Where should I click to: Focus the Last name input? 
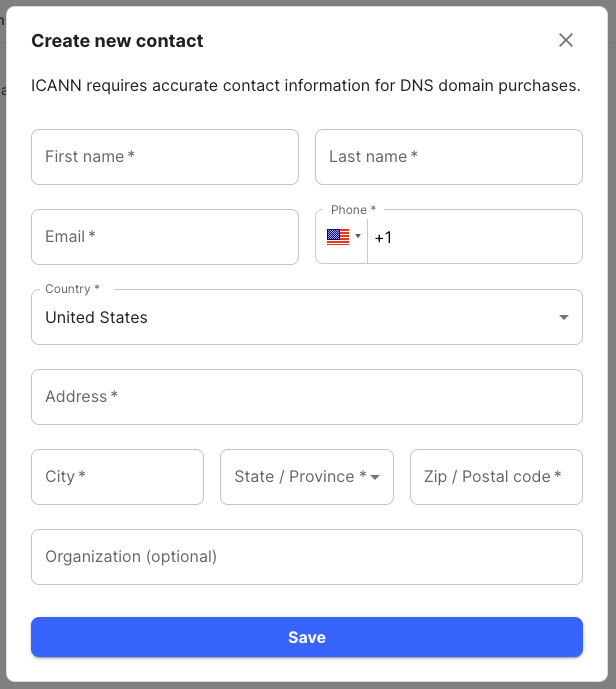(449, 157)
